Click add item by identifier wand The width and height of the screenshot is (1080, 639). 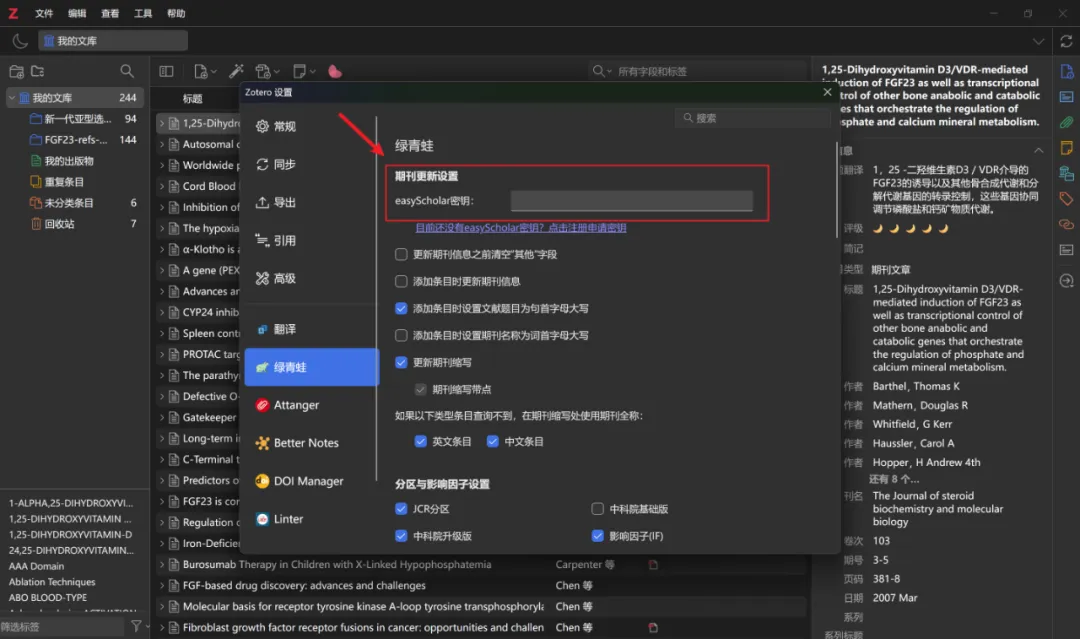click(236, 71)
